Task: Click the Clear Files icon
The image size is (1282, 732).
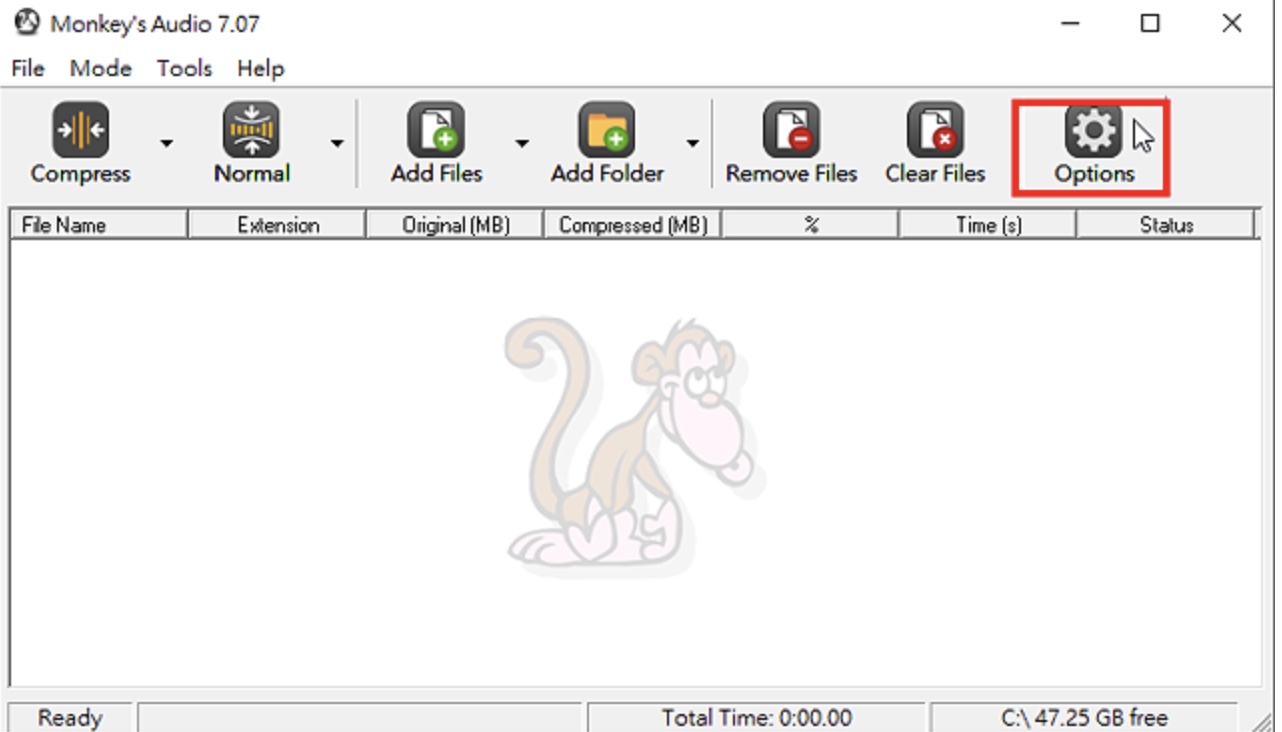Action: coord(935,130)
